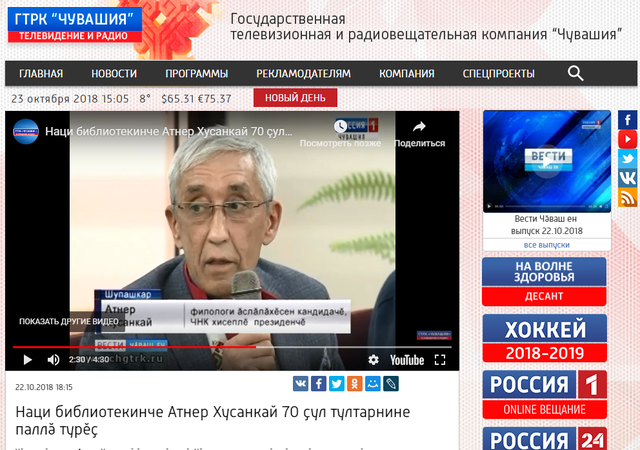Open Twitter page from side social bar
Viewport: 640px width, 450px height.
[627, 158]
